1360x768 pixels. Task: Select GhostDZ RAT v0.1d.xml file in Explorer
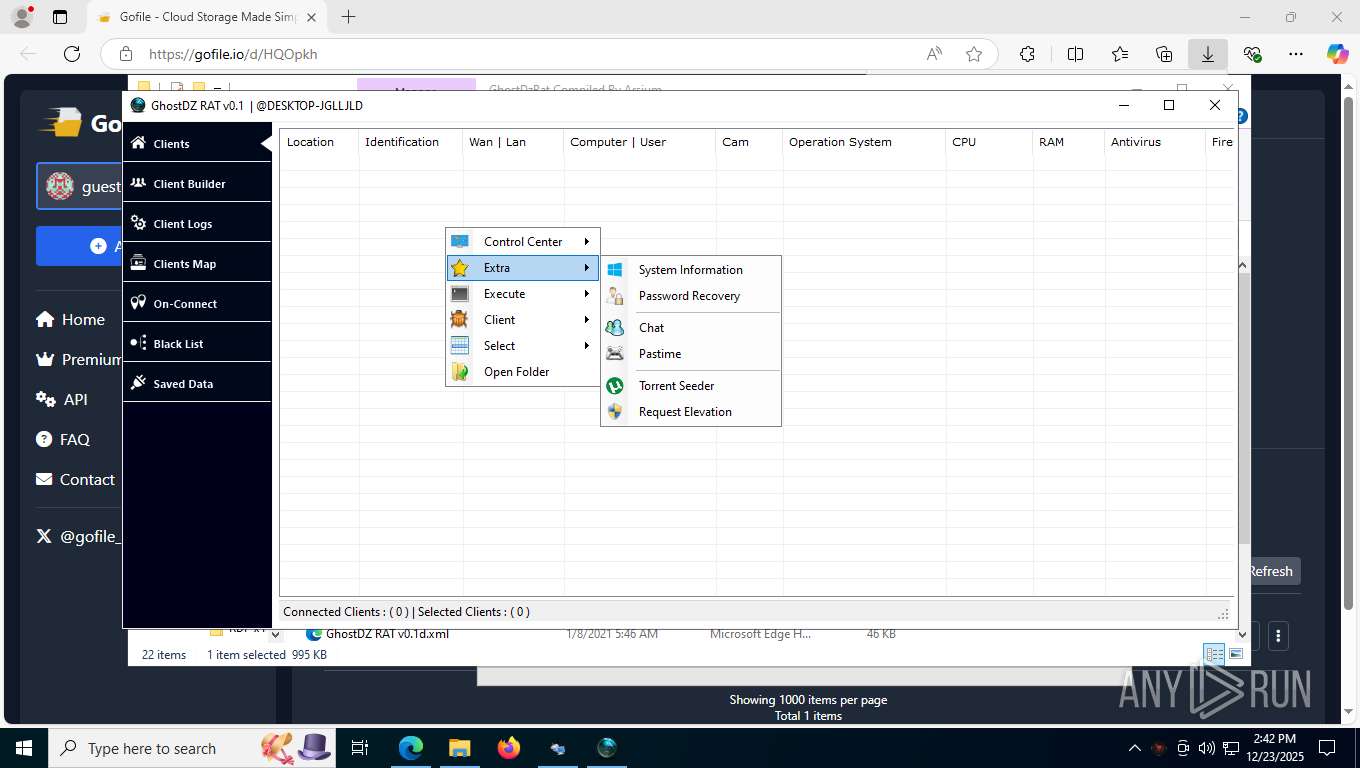387,634
